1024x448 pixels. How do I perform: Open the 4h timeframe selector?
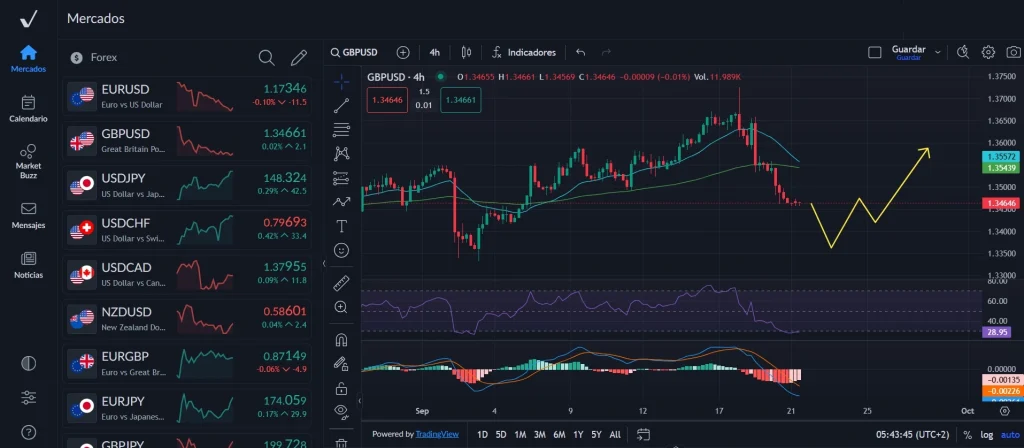pyautogui.click(x=435, y=52)
